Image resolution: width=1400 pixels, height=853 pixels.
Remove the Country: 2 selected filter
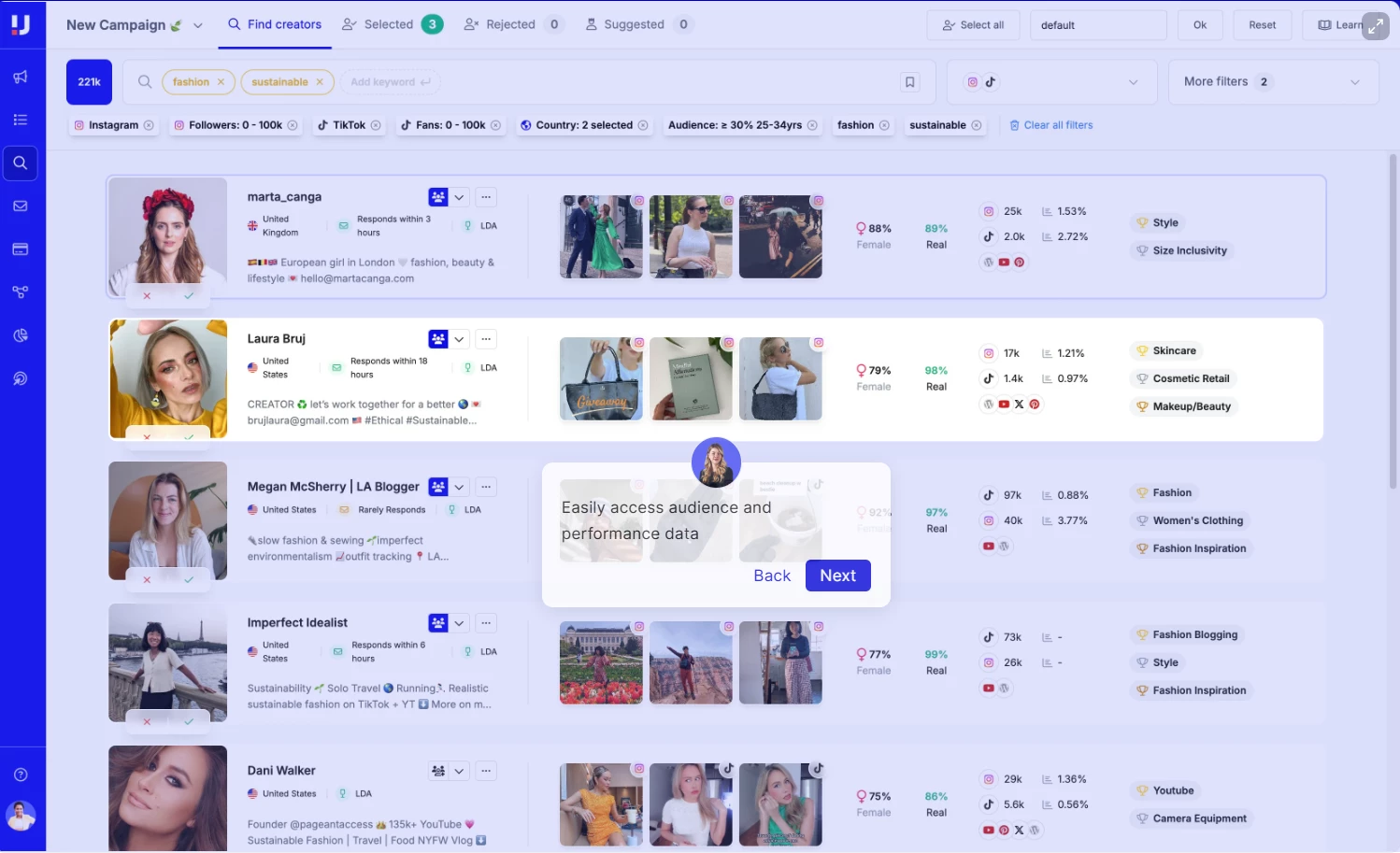tap(643, 125)
